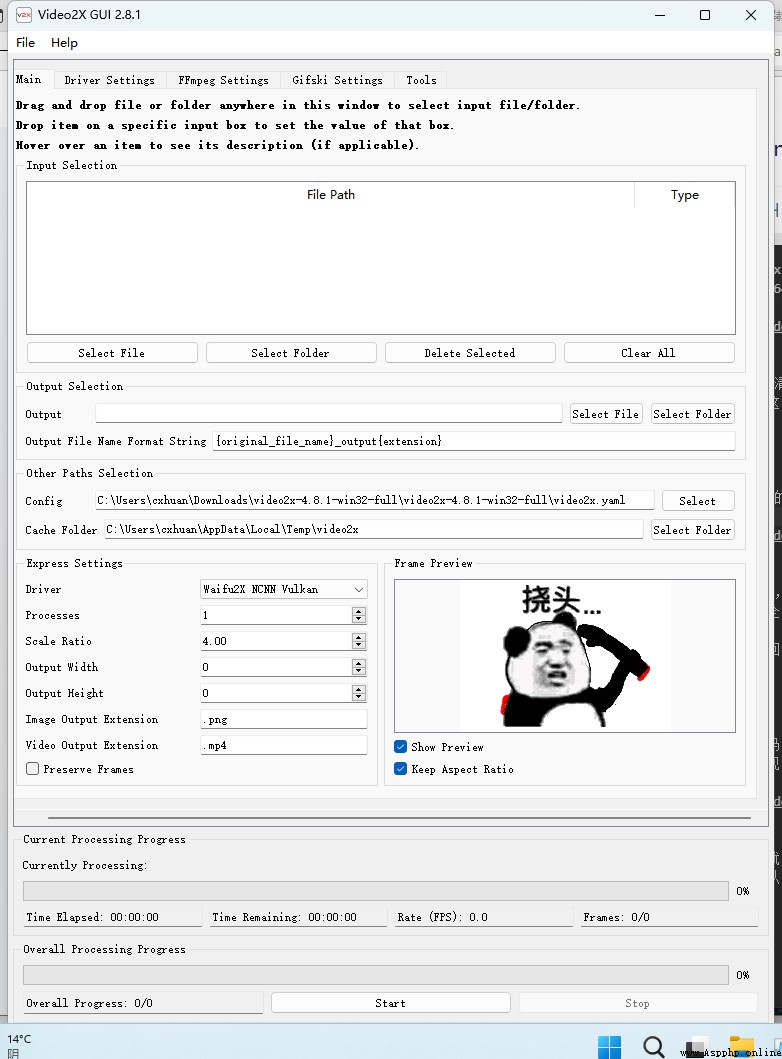Click the 14°C weather widget

[x=19, y=1045]
